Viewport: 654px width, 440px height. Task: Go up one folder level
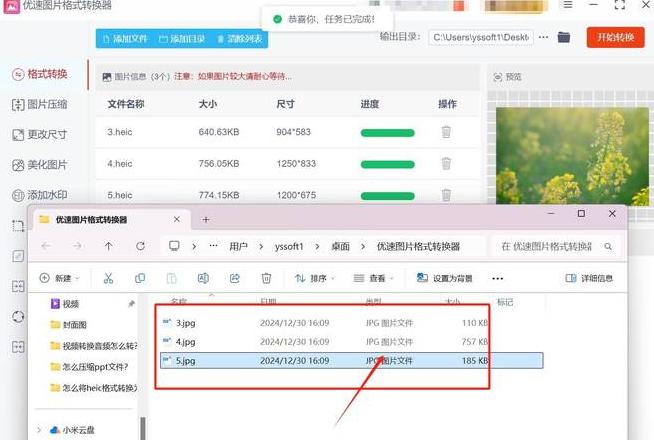(x=108, y=246)
